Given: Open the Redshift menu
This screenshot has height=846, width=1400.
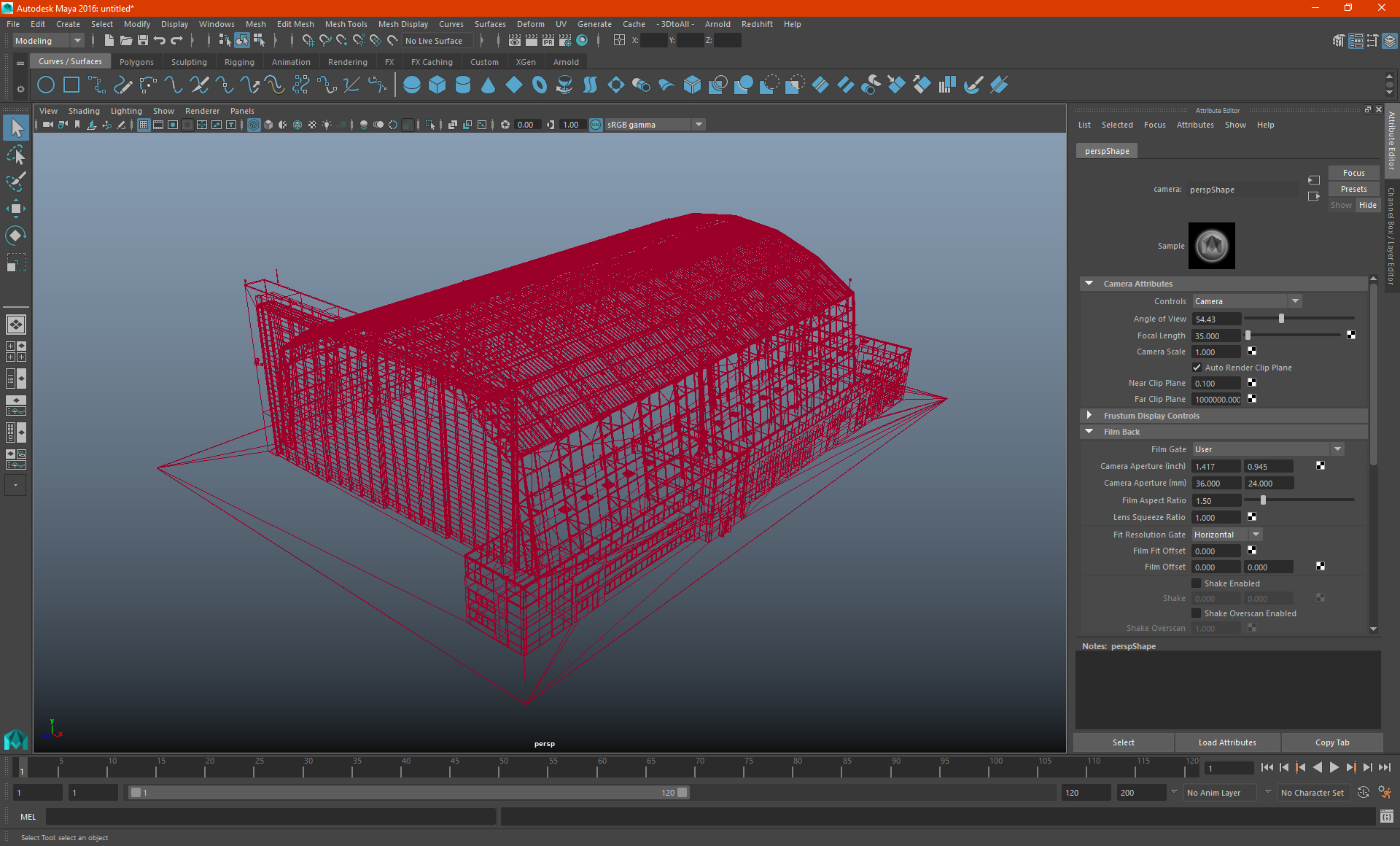Looking at the screenshot, I should [x=757, y=24].
